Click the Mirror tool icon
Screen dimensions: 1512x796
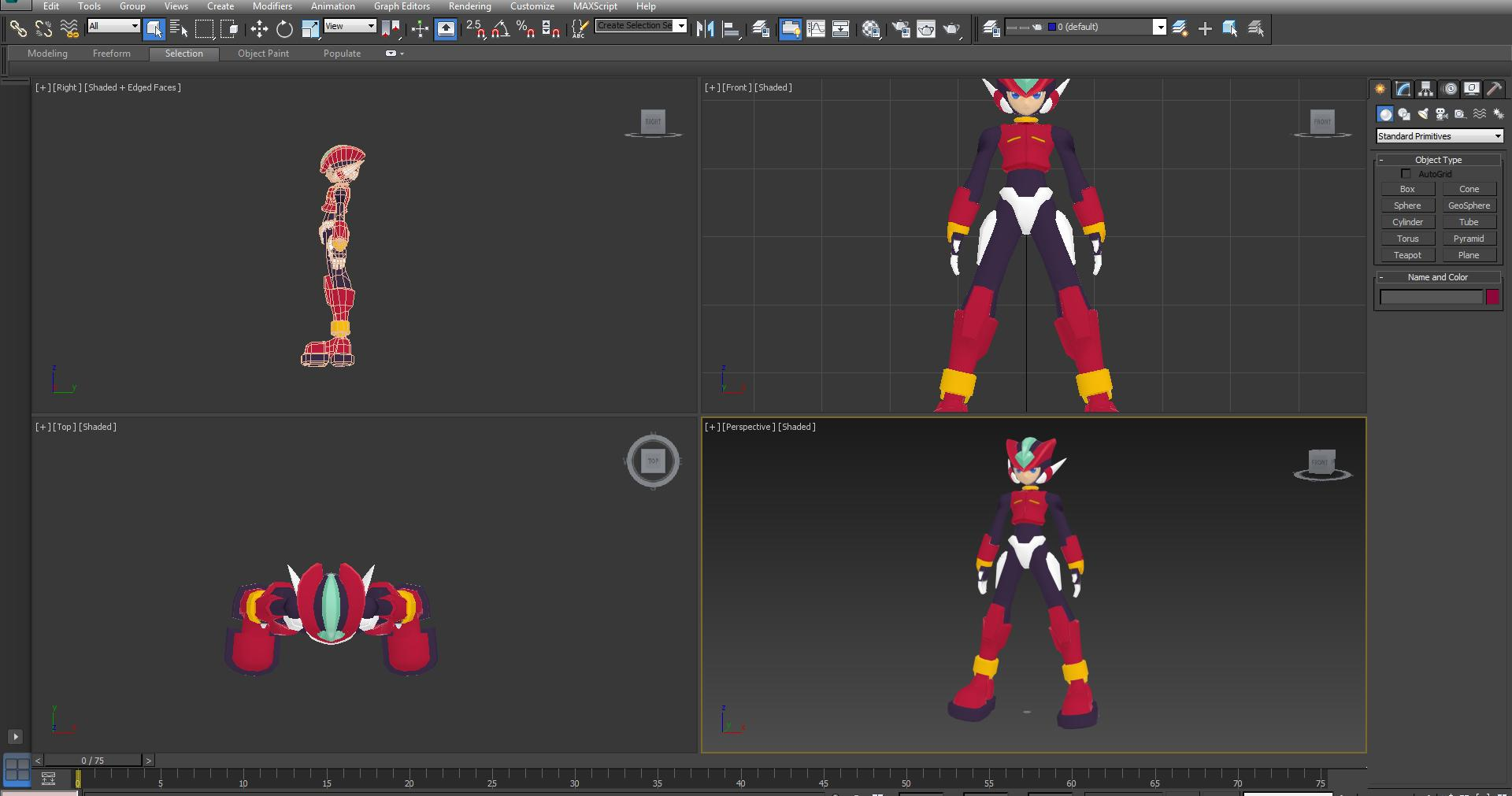[x=705, y=29]
